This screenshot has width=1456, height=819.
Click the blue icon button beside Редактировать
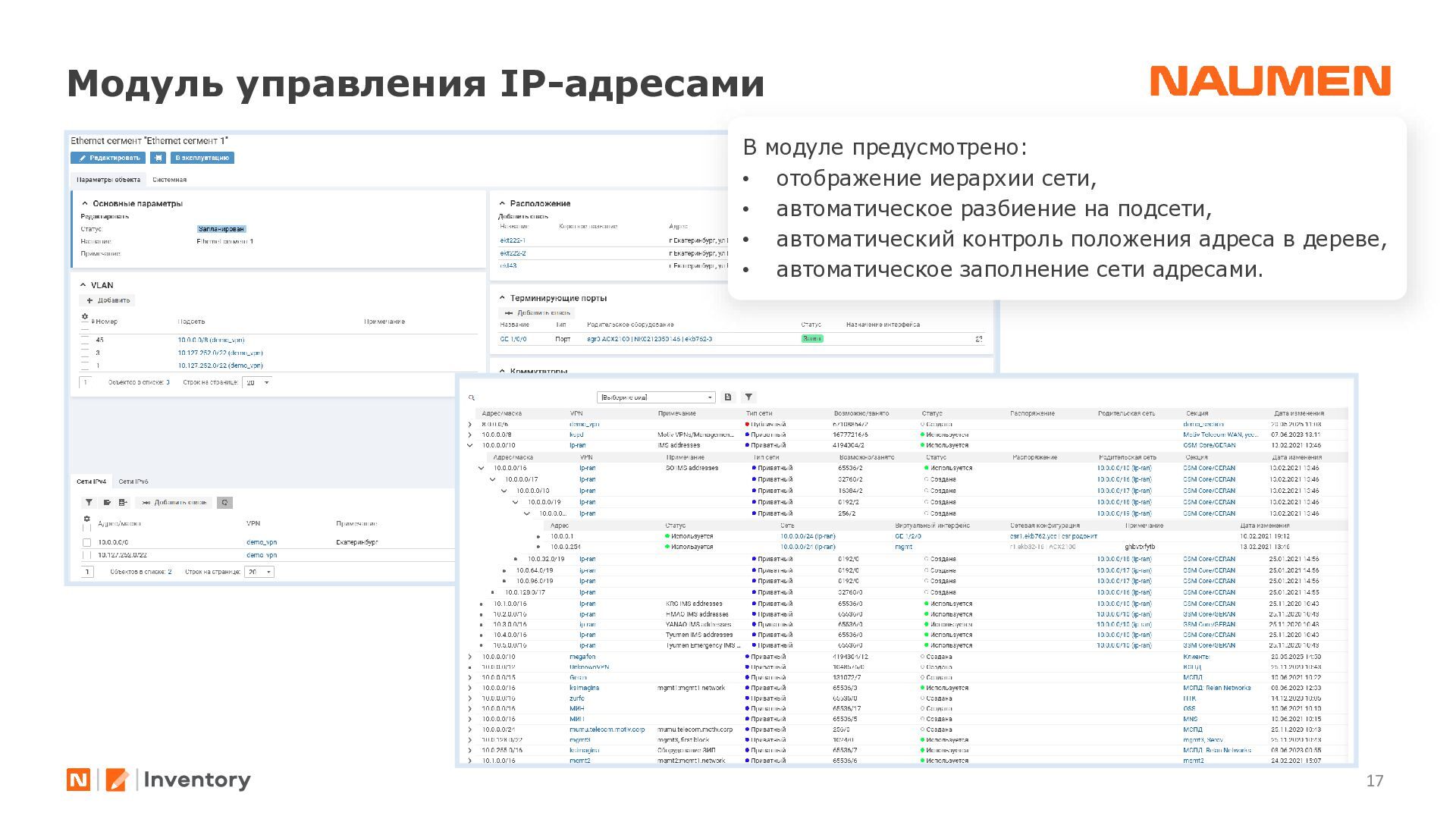click(x=158, y=158)
